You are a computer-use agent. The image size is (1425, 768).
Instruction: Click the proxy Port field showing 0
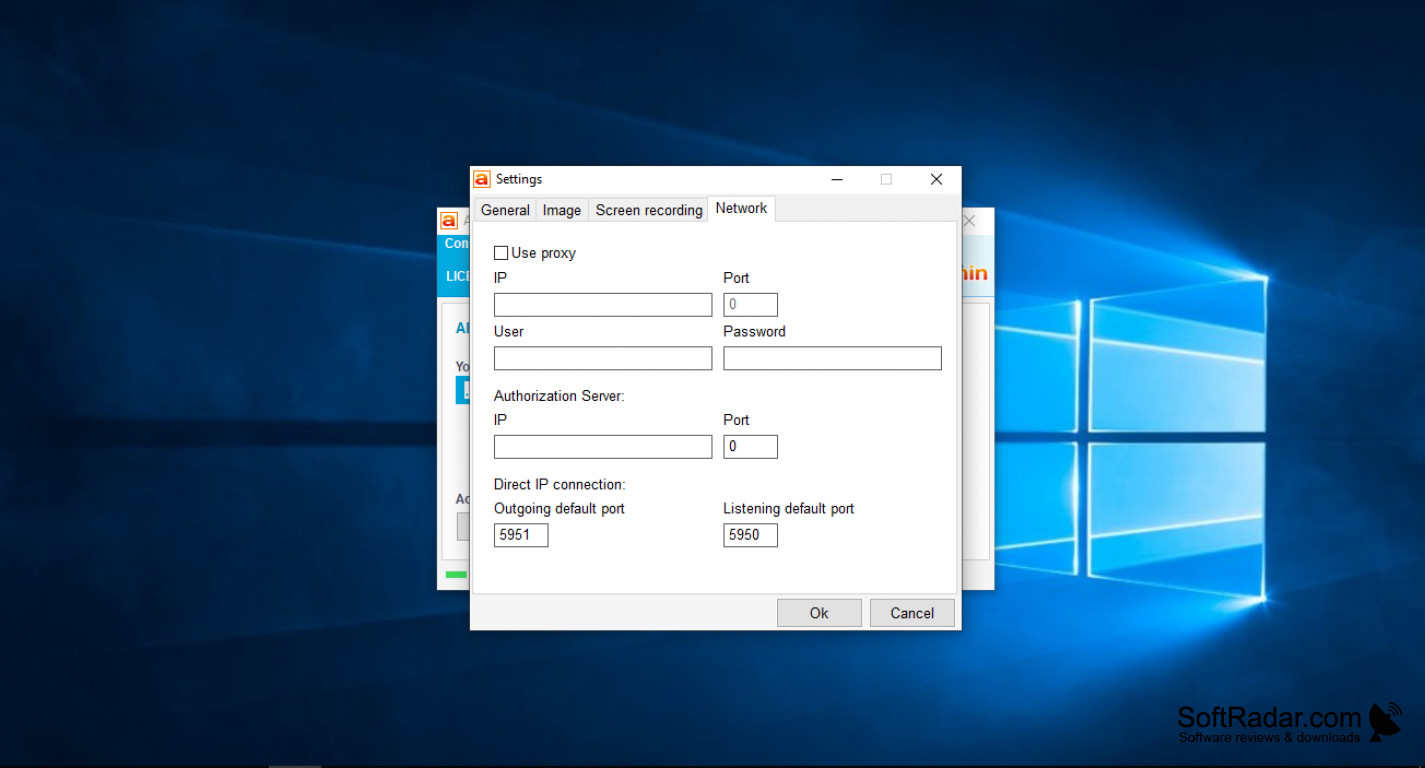coord(750,304)
